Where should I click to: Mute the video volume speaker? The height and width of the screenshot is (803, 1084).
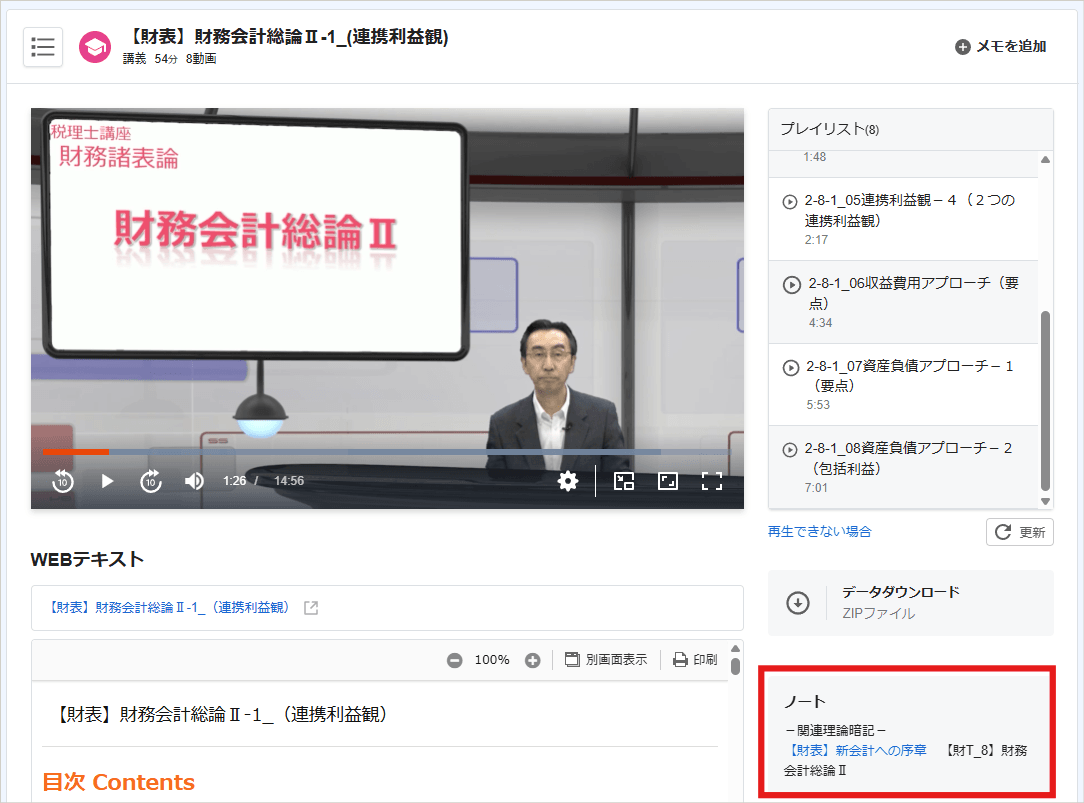(x=194, y=481)
